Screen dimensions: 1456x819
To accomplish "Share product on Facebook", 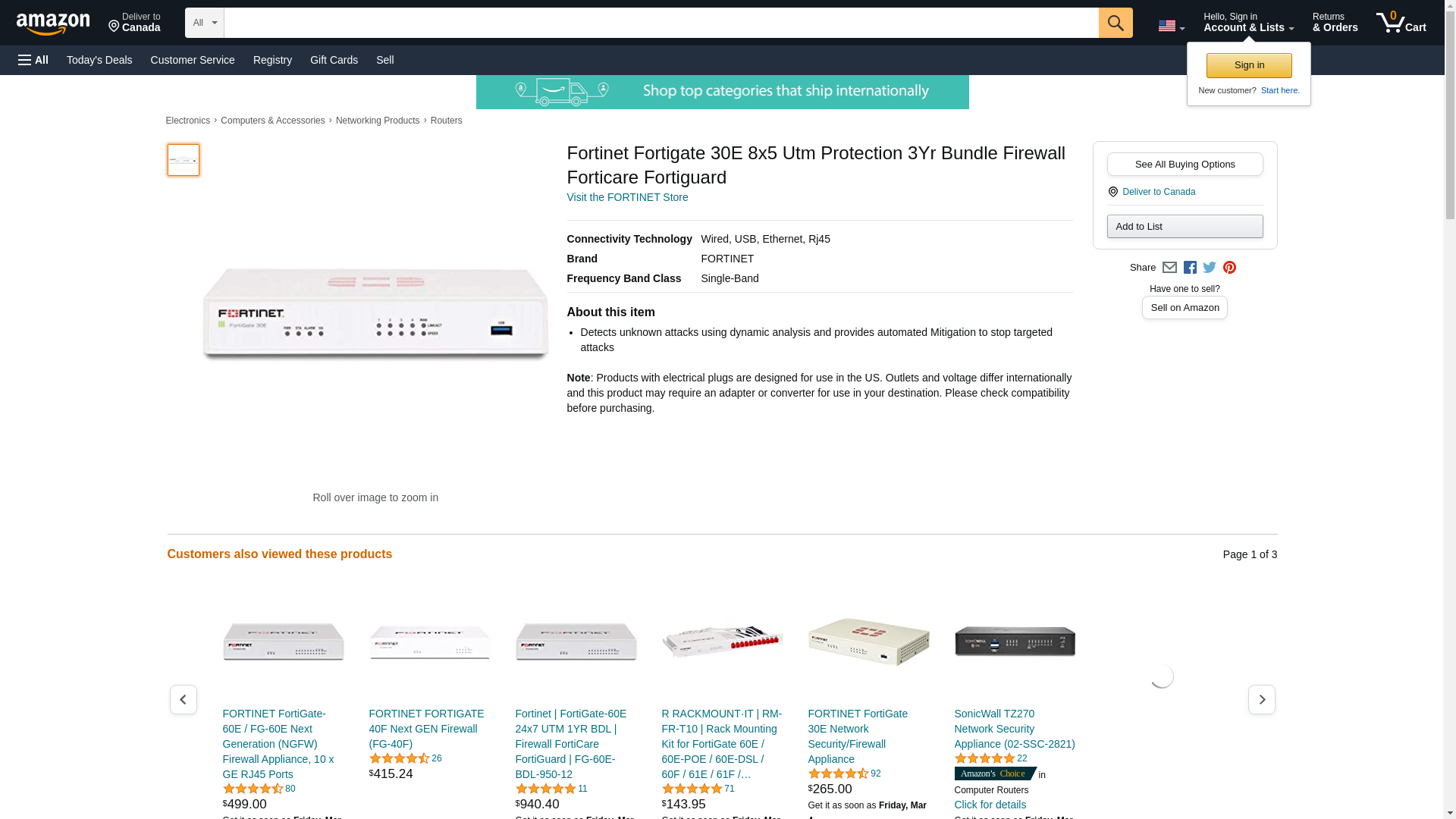I will tap(1190, 268).
